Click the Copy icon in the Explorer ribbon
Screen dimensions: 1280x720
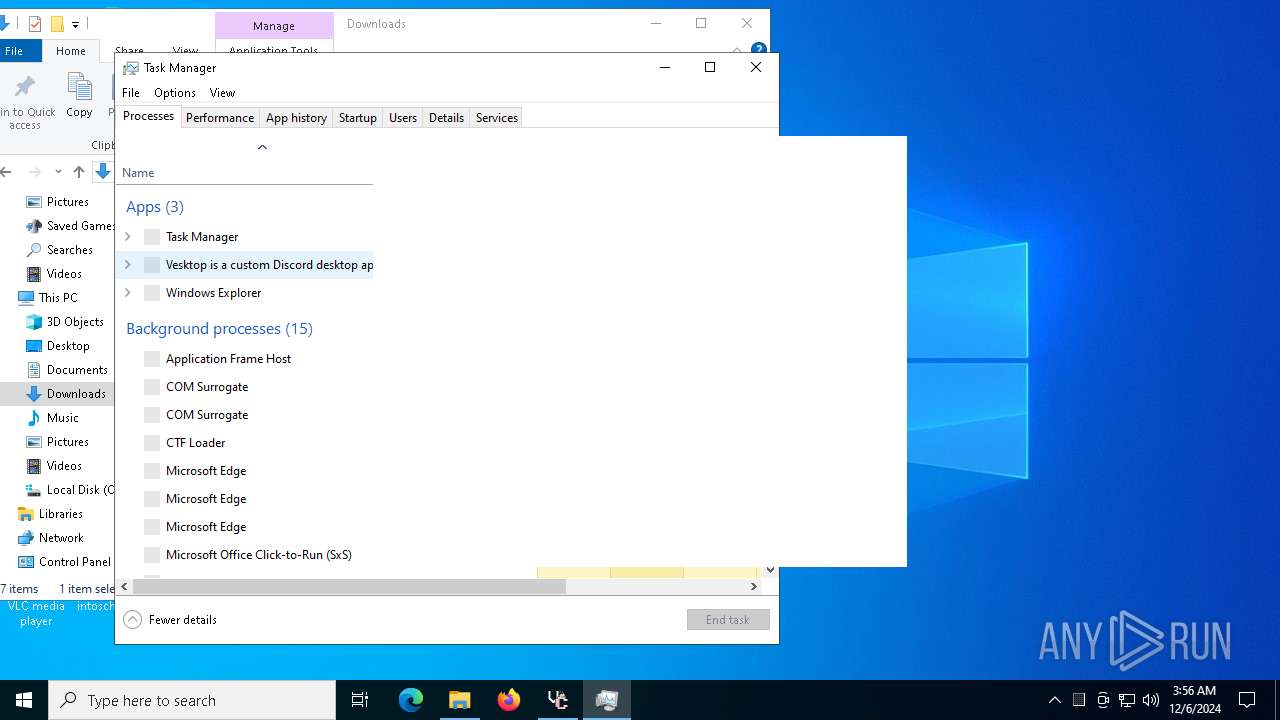click(79, 96)
